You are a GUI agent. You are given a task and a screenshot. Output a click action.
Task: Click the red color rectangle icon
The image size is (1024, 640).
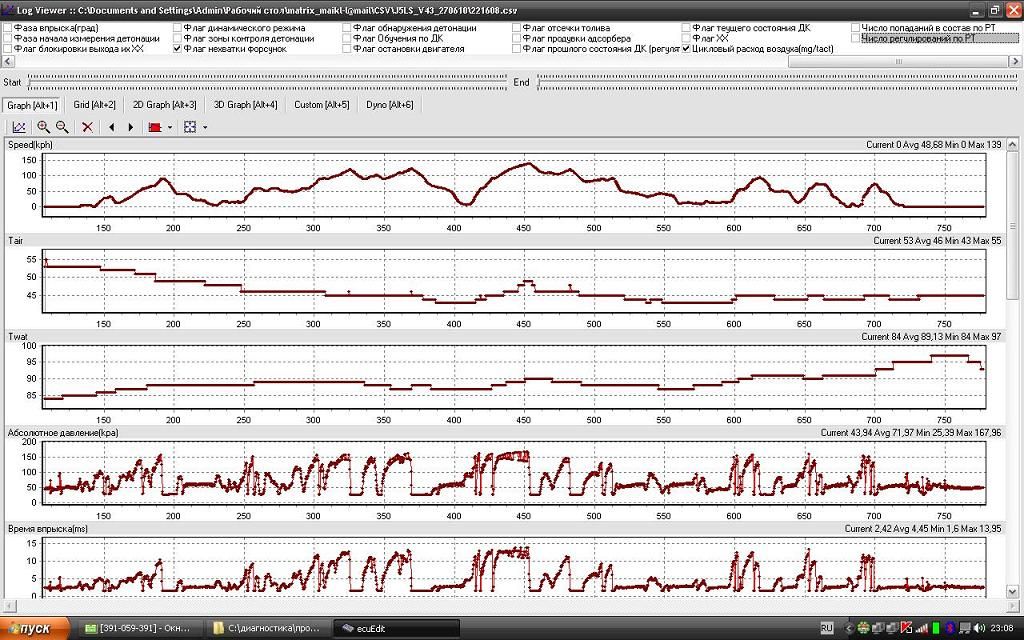155,127
